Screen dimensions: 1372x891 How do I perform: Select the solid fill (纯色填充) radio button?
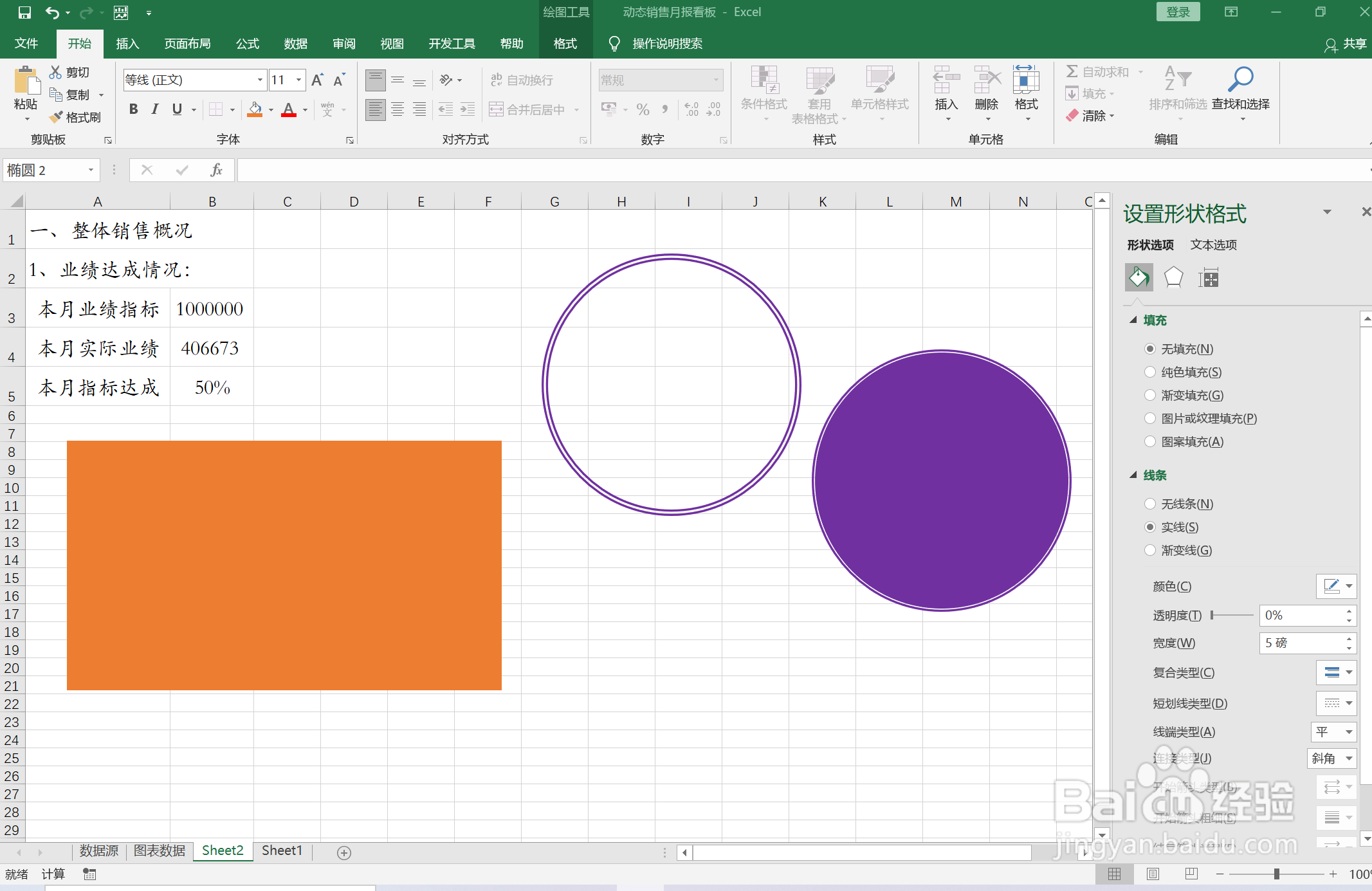pyautogui.click(x=1150, y=372)
